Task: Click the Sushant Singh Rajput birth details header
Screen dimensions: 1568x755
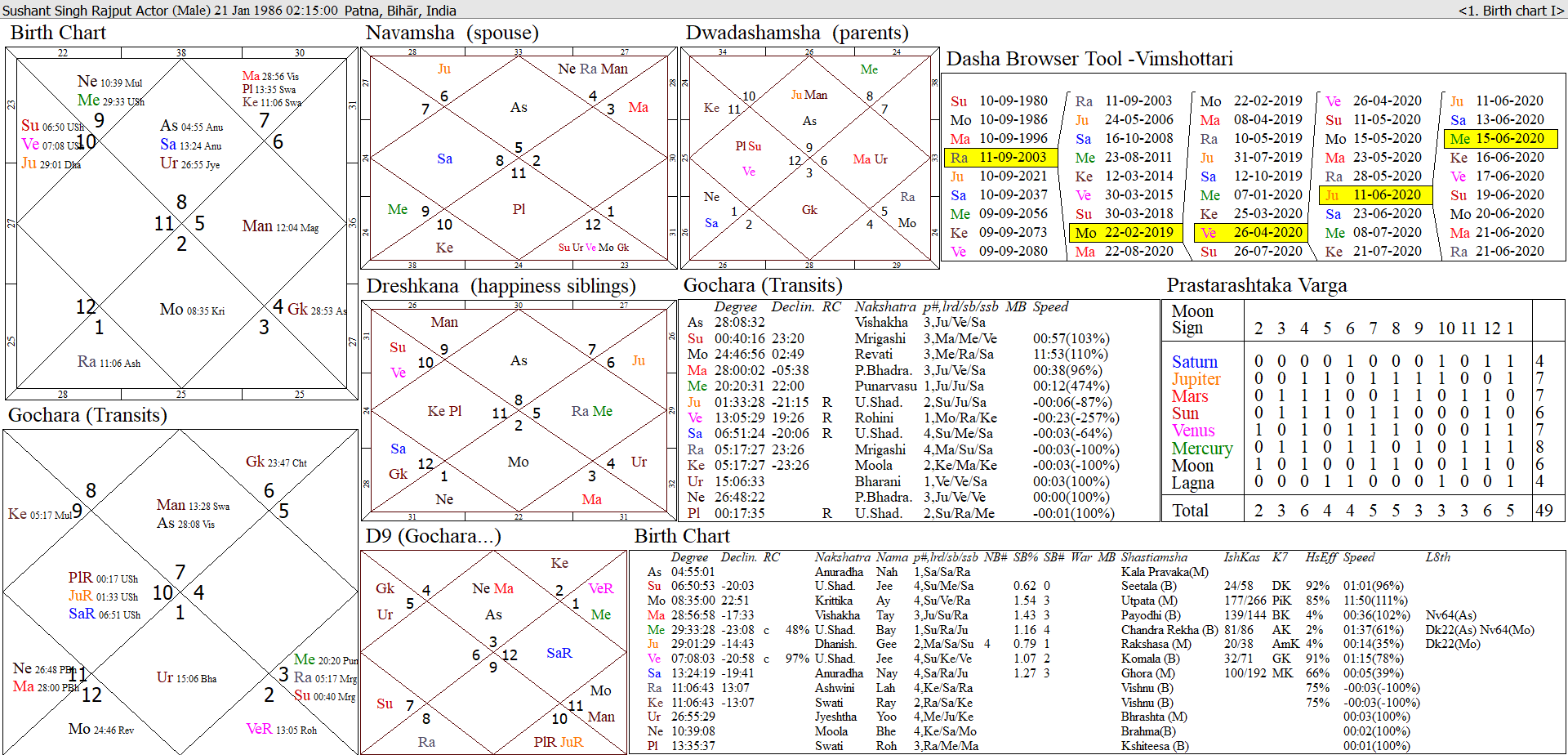Action: coord(229,11)
